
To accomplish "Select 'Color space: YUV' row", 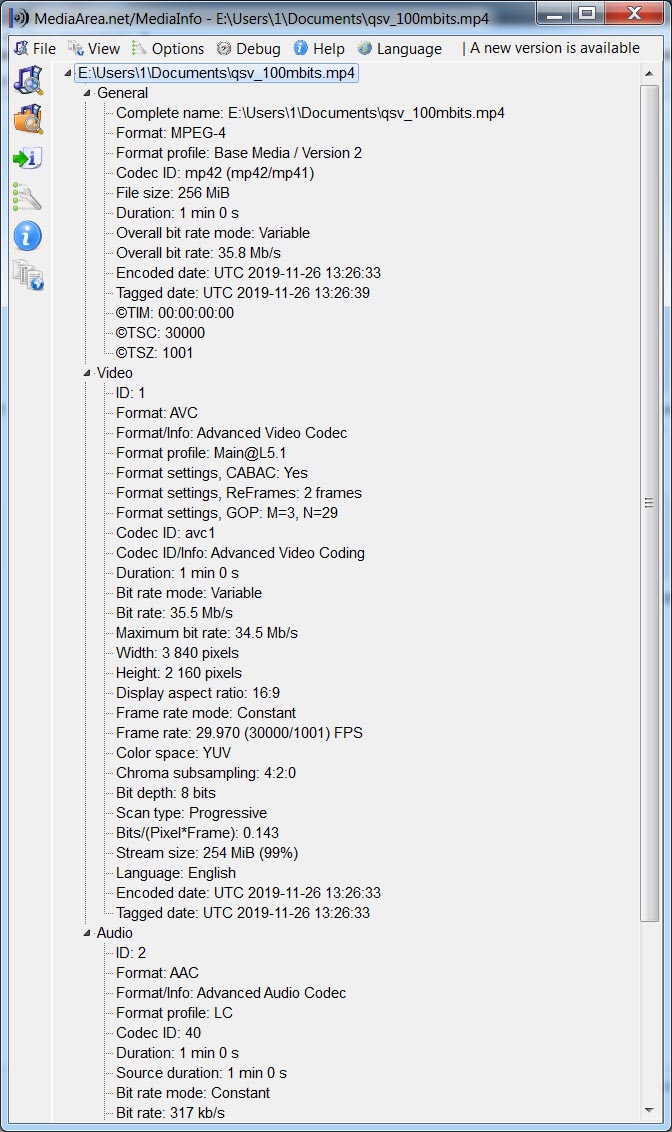I will pyautogui.click(x=174, y=753).
